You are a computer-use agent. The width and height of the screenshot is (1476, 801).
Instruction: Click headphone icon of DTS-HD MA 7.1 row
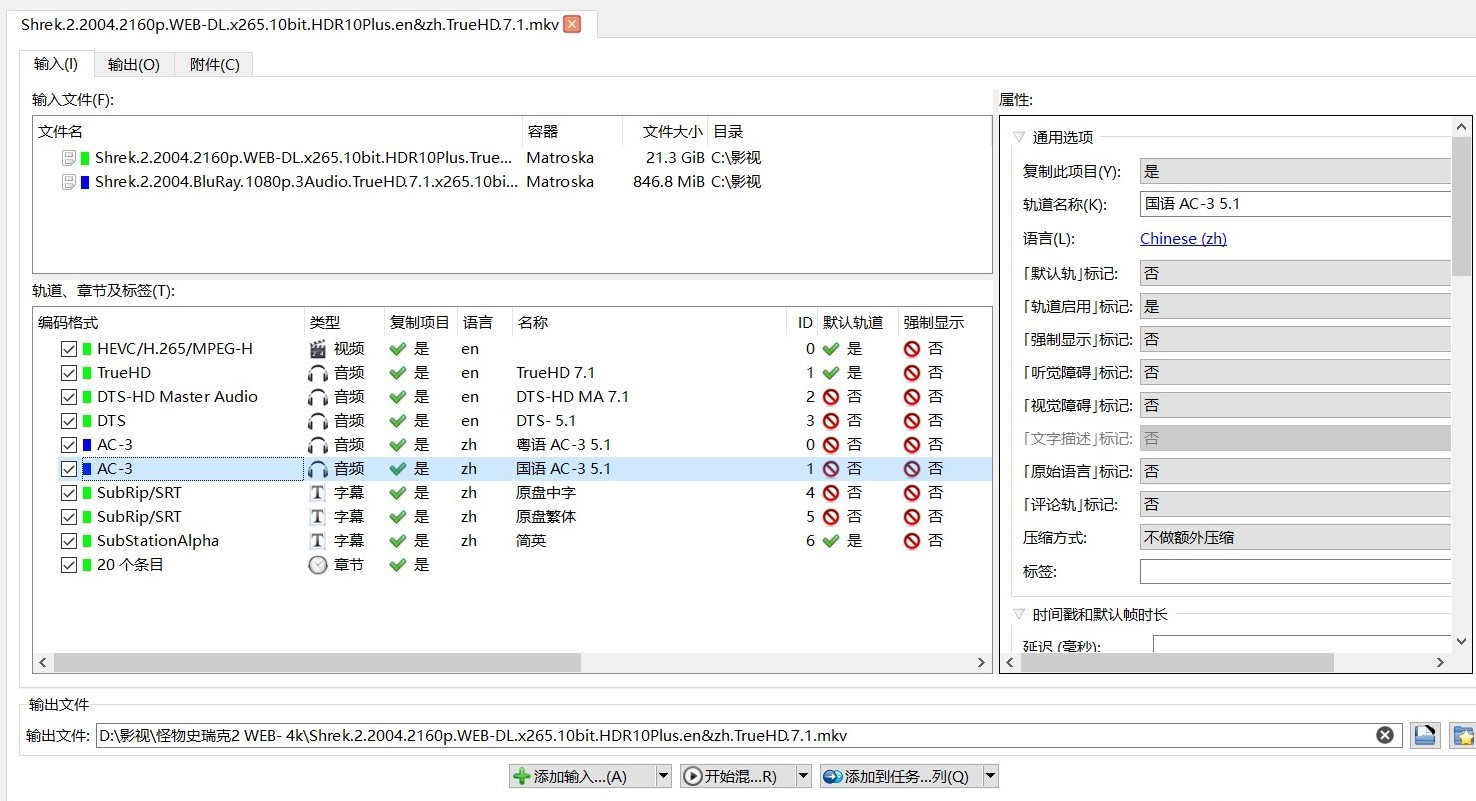(x=318, y=397)
